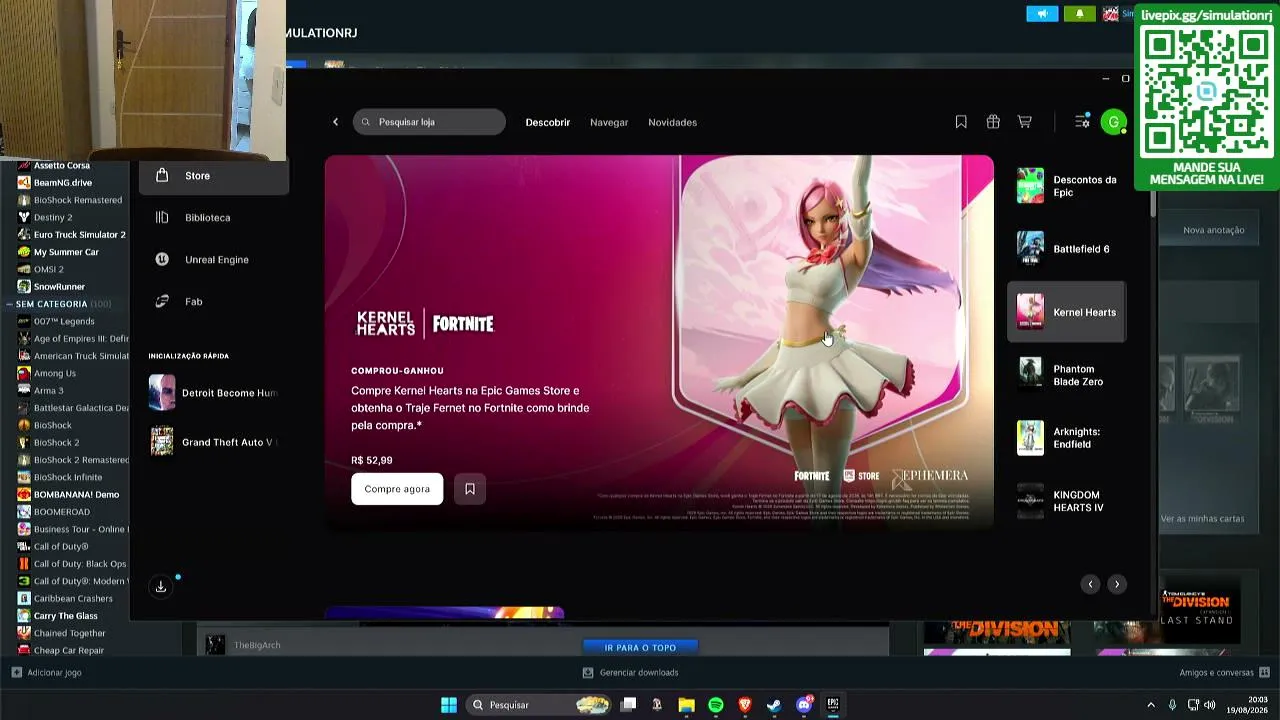
Task: Switch to the Novidades tab
Action: [673, 122]
